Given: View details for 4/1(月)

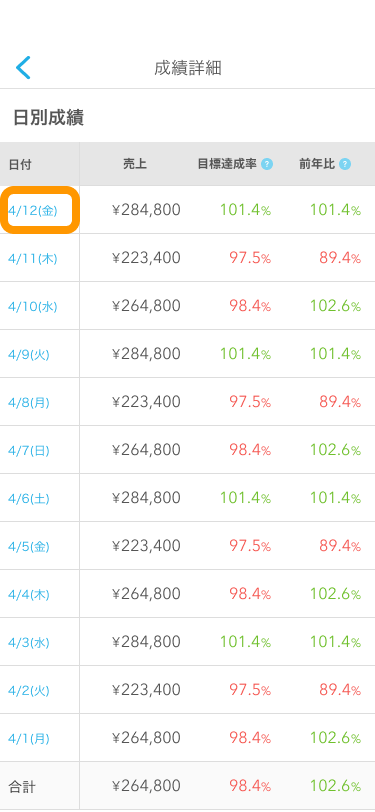Looking at the screenshot, I should point(29,739).
